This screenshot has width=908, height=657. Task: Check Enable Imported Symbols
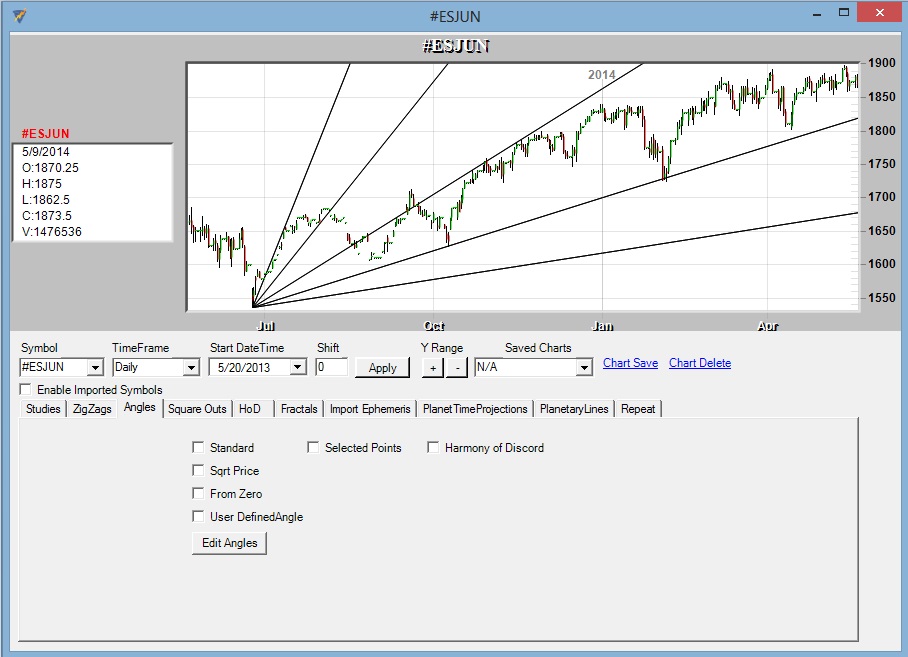pyautogui.click(x=25, y=389)
